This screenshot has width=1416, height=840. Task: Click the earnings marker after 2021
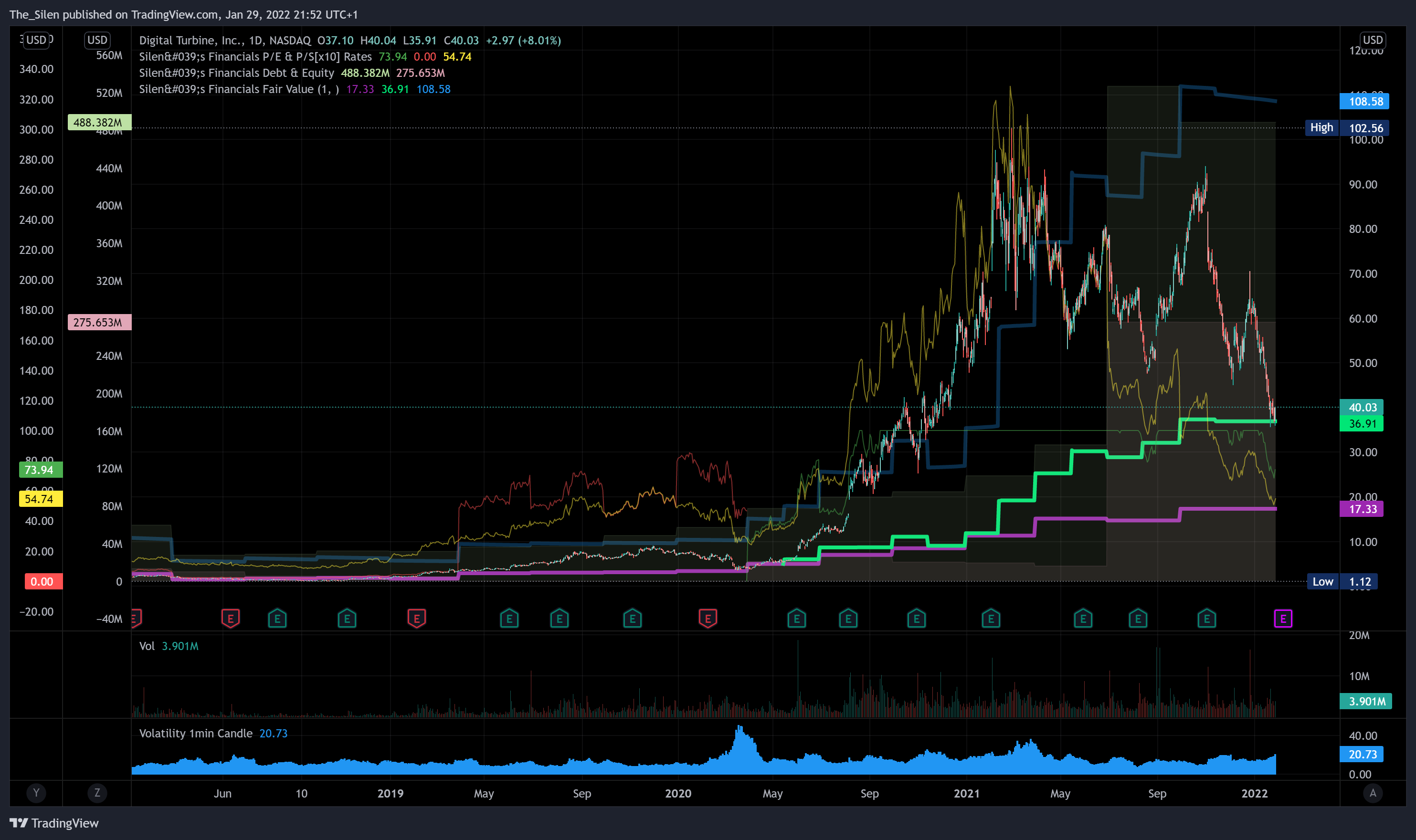tap(991, 618)
